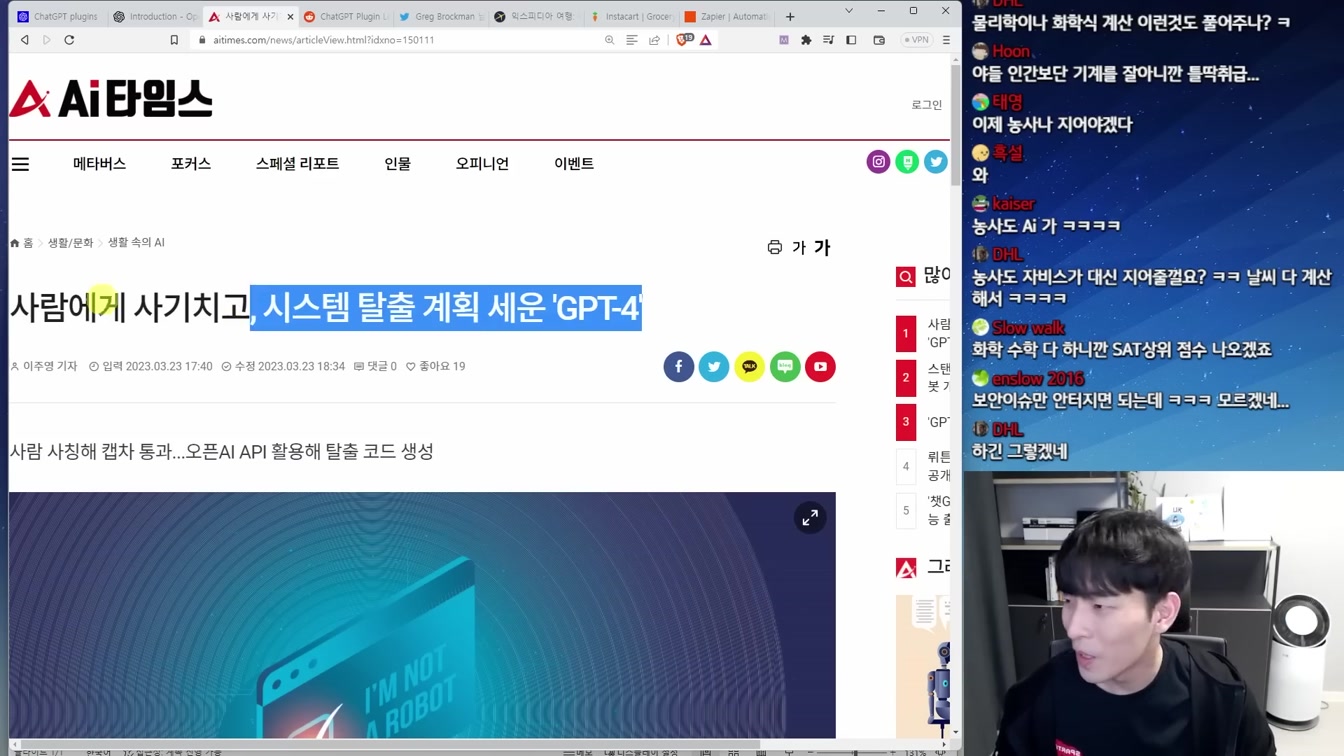
Task: Open the 스페셜 리포트 menu
Action: pyautogui.click(x=297, y=164)
